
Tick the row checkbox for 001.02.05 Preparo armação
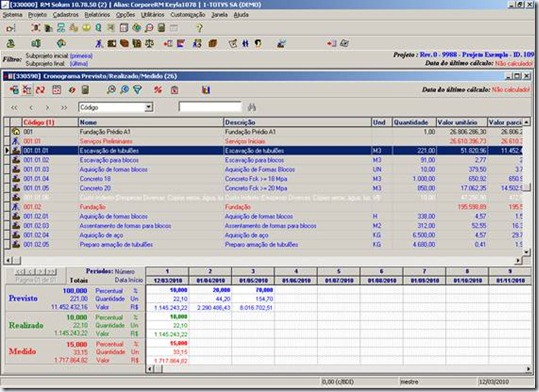click(x=7, y=244)
